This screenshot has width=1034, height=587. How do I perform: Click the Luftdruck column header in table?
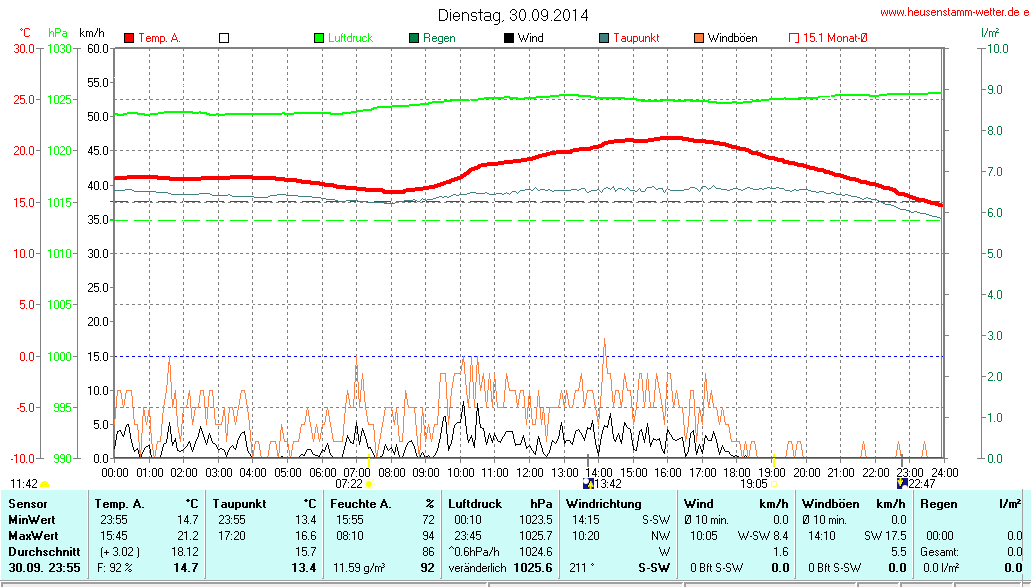click(475, 504)
